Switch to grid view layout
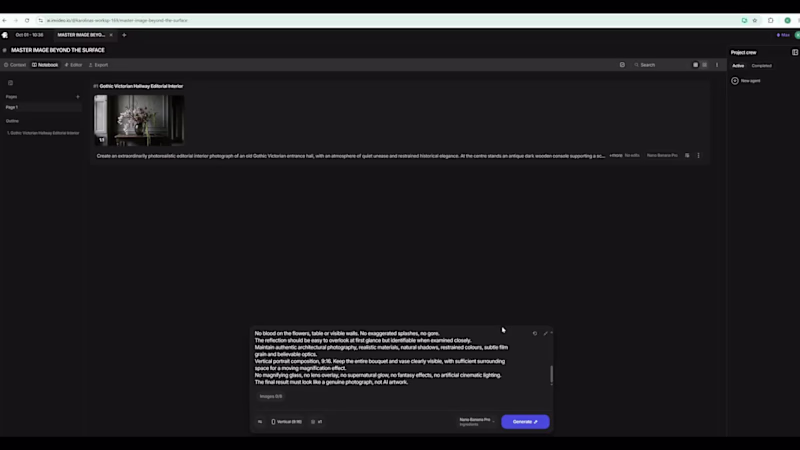Viewport: 800px width, 450px height. coord(695,65)
